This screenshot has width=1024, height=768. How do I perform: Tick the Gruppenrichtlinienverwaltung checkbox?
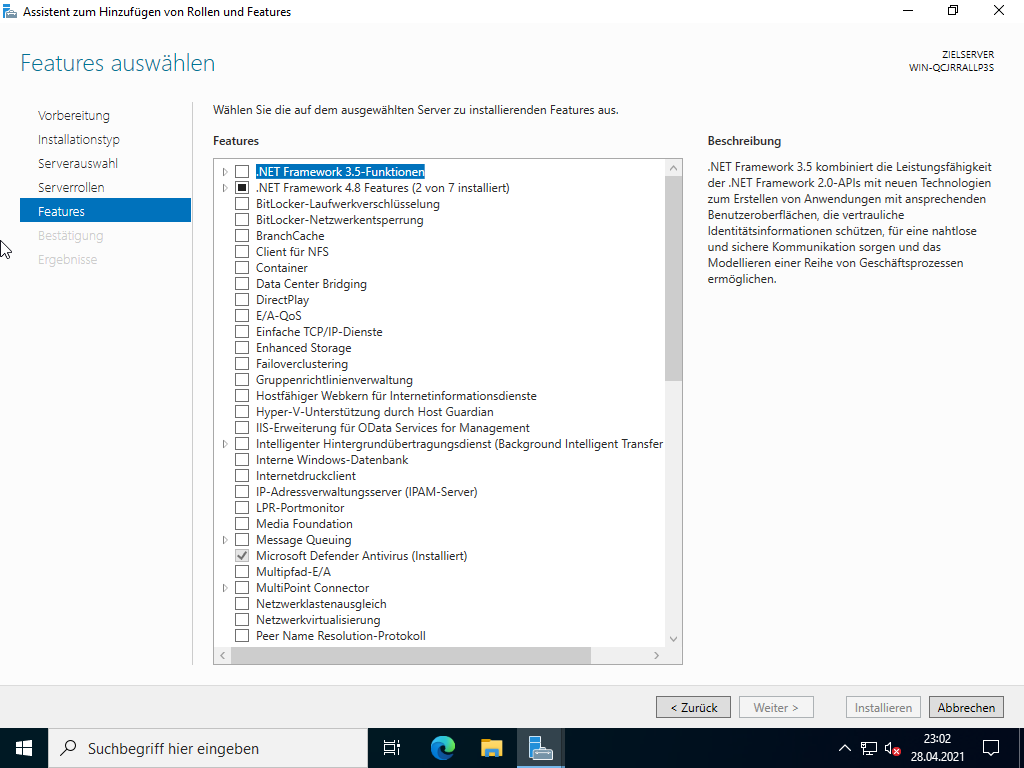pos(242,380)
